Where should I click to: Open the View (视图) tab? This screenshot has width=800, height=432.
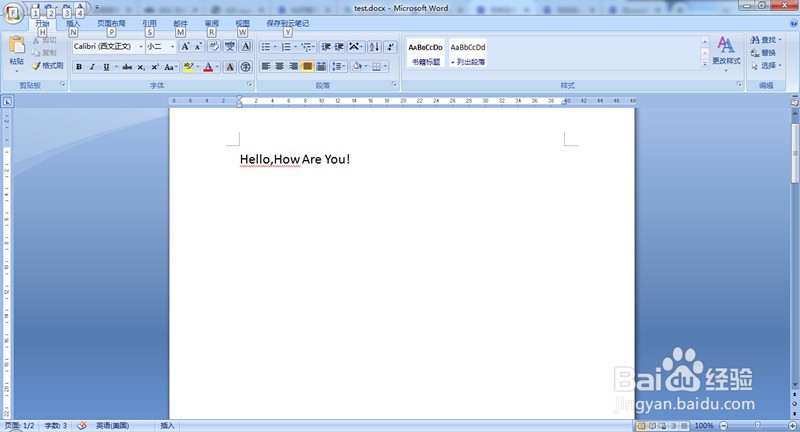click(x=242, y=23)
